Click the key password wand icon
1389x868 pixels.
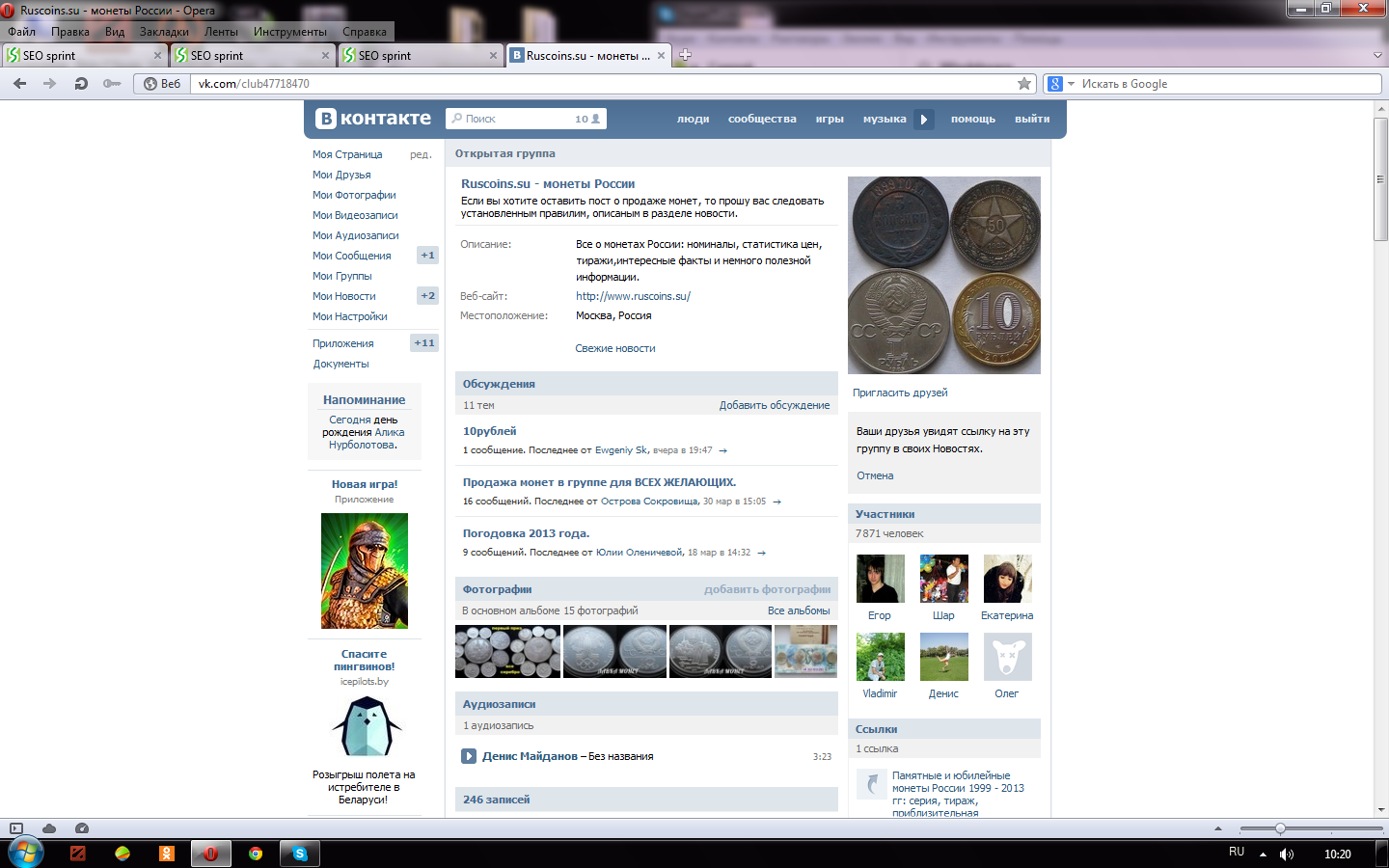pyautogui.click(x=112, y=84)
